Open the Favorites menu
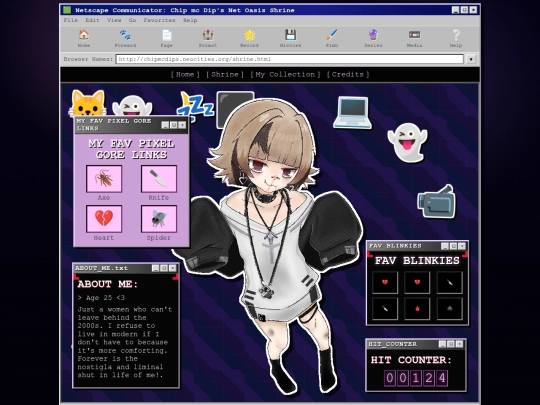Viewport: 540px width, 405px height. 159,20
